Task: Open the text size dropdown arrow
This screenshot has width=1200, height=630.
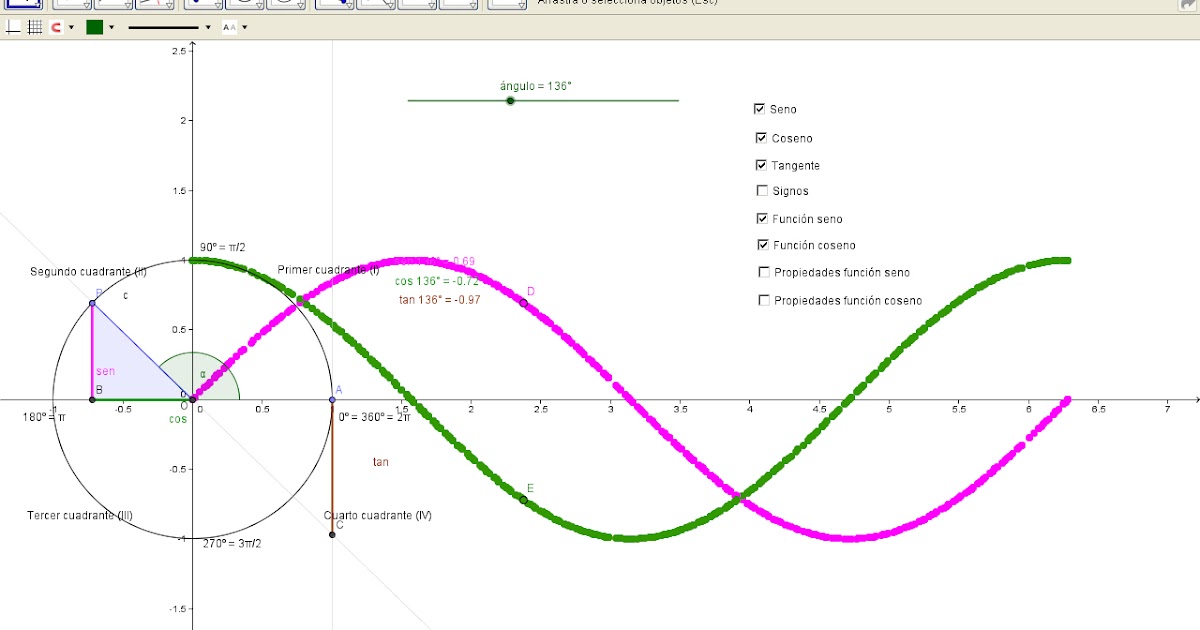Action: coord(245,27)
